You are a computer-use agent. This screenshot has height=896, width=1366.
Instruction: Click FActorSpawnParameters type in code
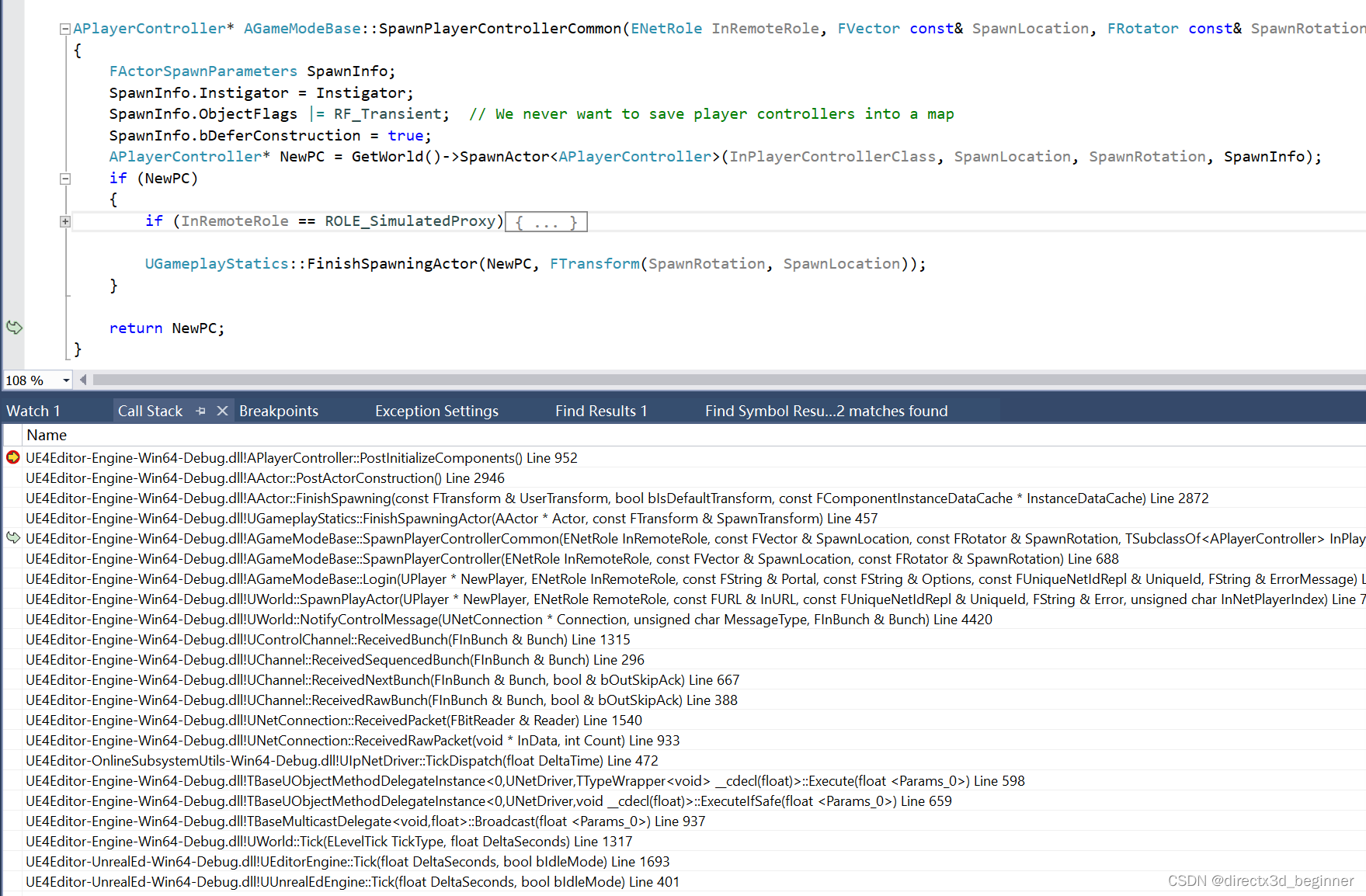click(203, 71)
